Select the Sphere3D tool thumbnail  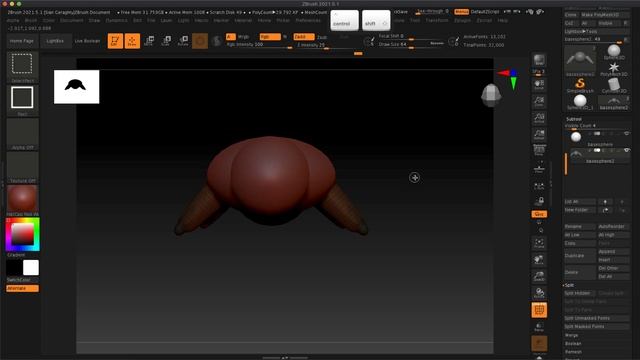pos(614,52)
